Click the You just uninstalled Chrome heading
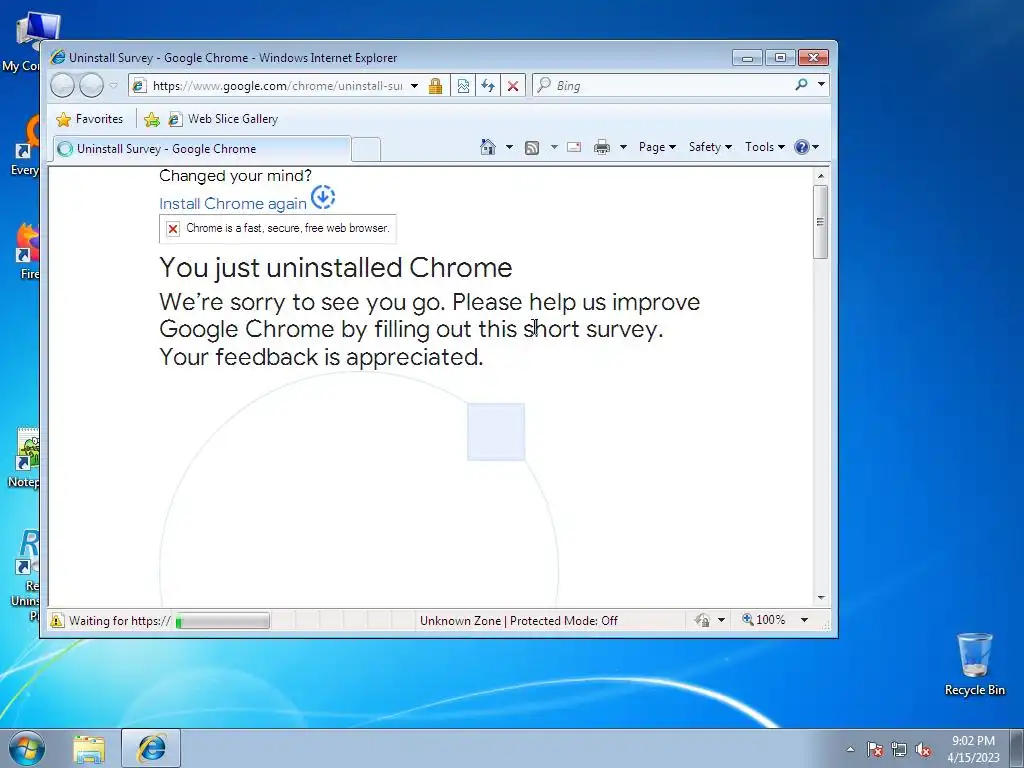 [x=336, y=268]
